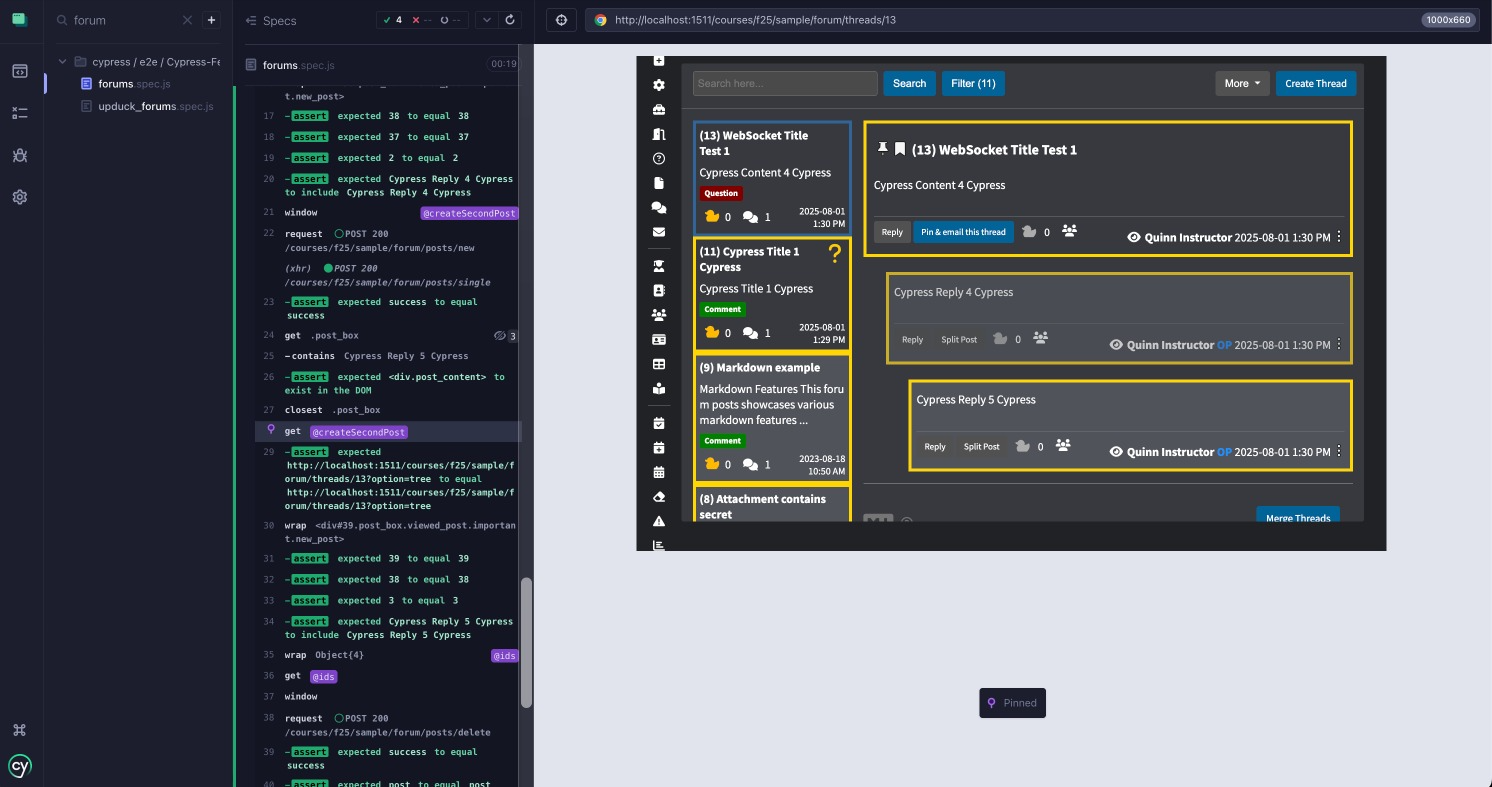Open the options chevron beside the rerun button
Viewport: 1492px width, 787px height.
(486, 20)
